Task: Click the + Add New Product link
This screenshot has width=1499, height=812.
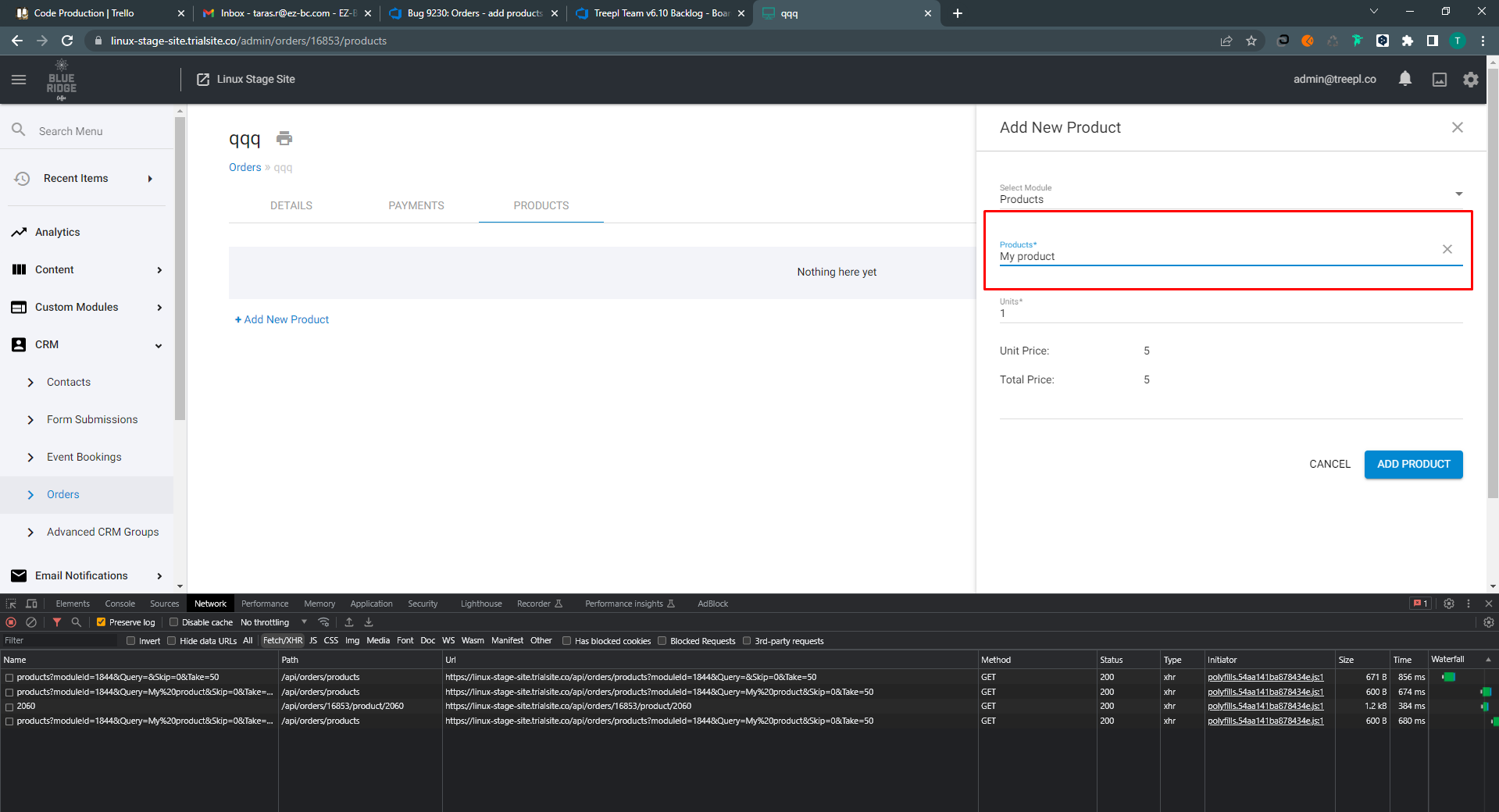Action: [x=282, y=319]
